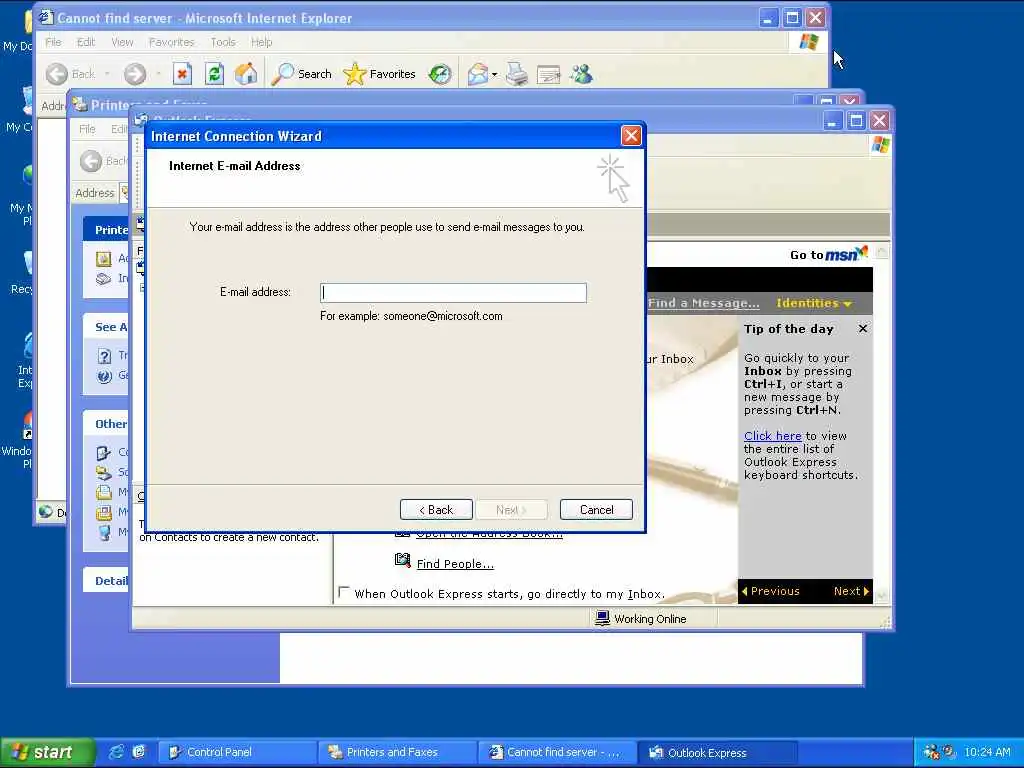1024x768 pixels.
Task: Click Working Online status bar entry
Action: click(x=641, y=618)
